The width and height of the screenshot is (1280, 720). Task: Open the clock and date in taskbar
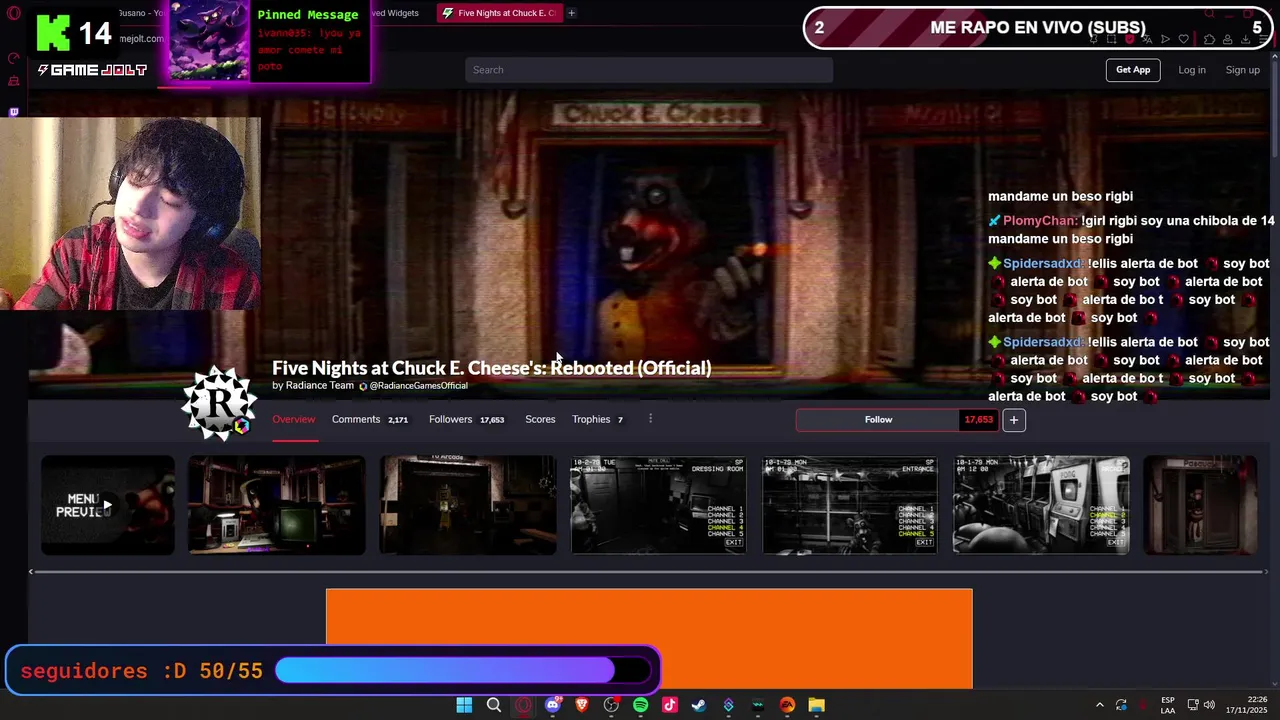click(1248, 705)
